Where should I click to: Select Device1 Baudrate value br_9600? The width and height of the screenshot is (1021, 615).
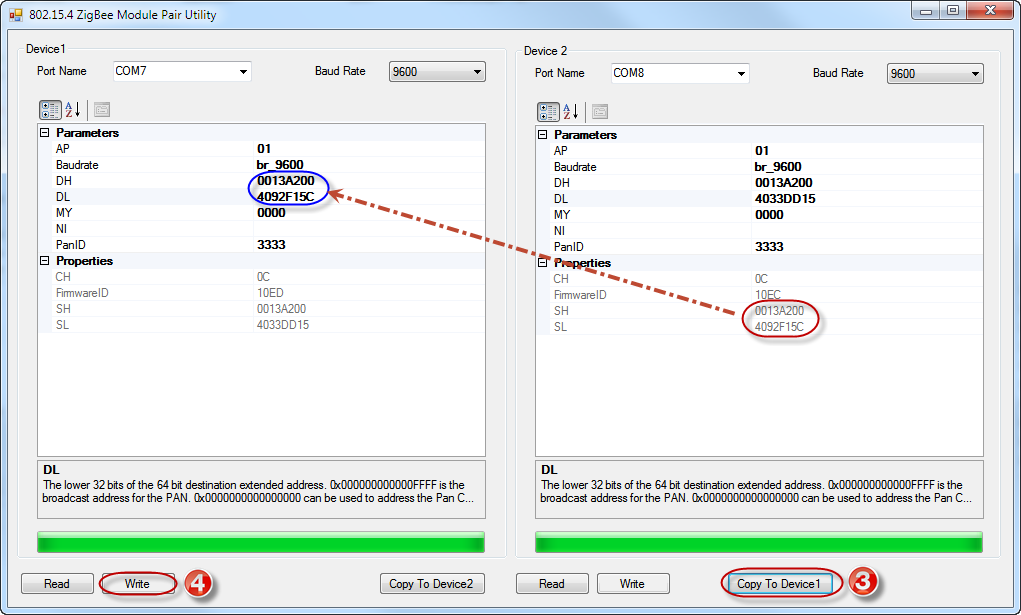[280, 165]
